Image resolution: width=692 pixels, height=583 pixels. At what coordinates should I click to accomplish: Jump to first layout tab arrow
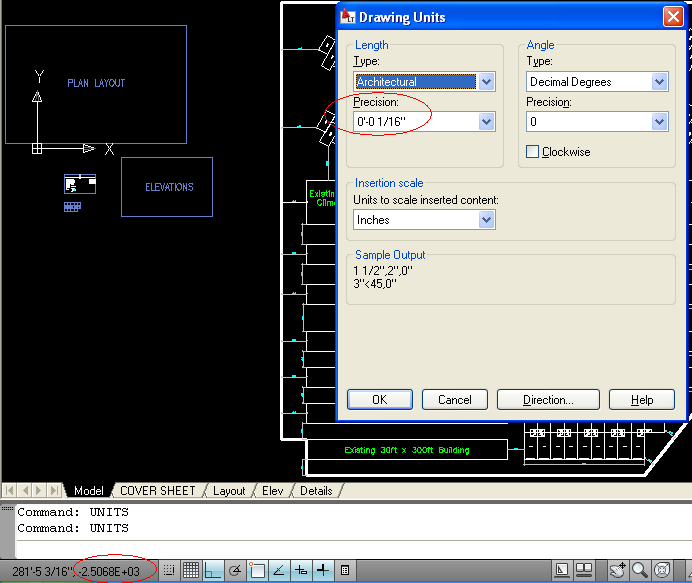tap(10, 490)
